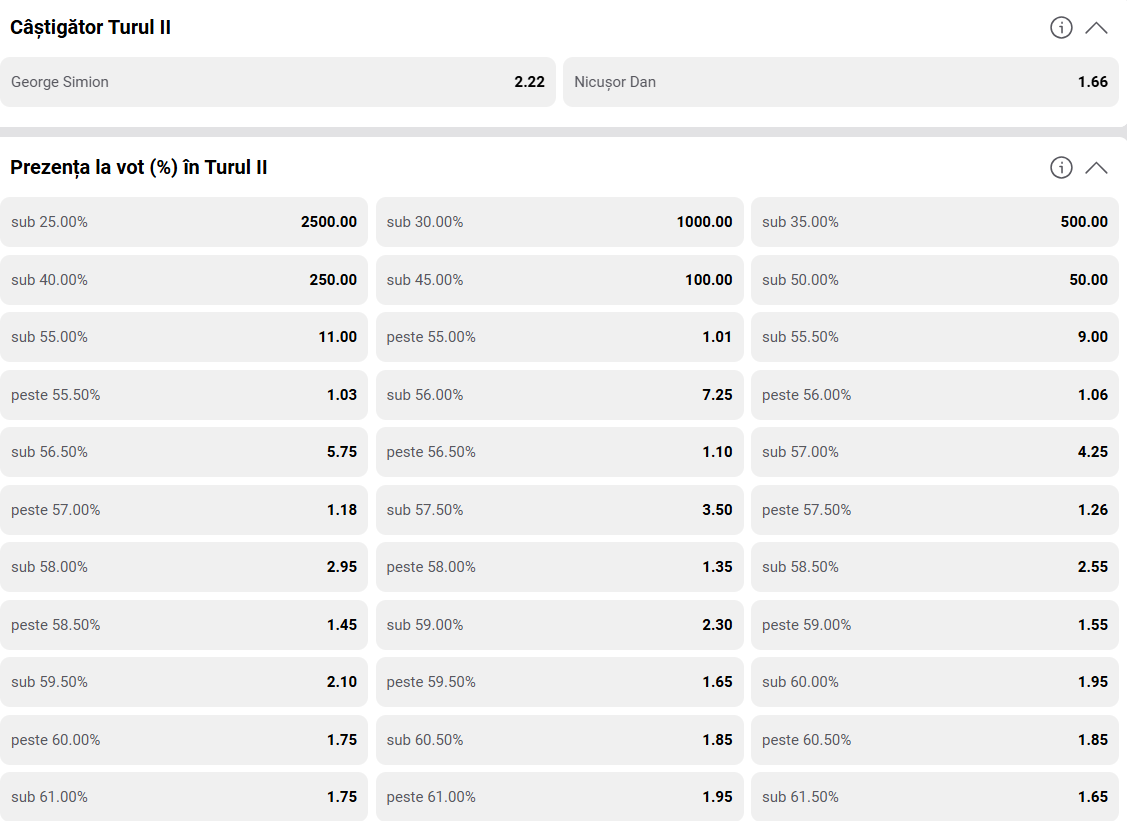Choose peste 59.50% odds 1.65
Viewport: 1127px width, 821px height.
[560, 682]
